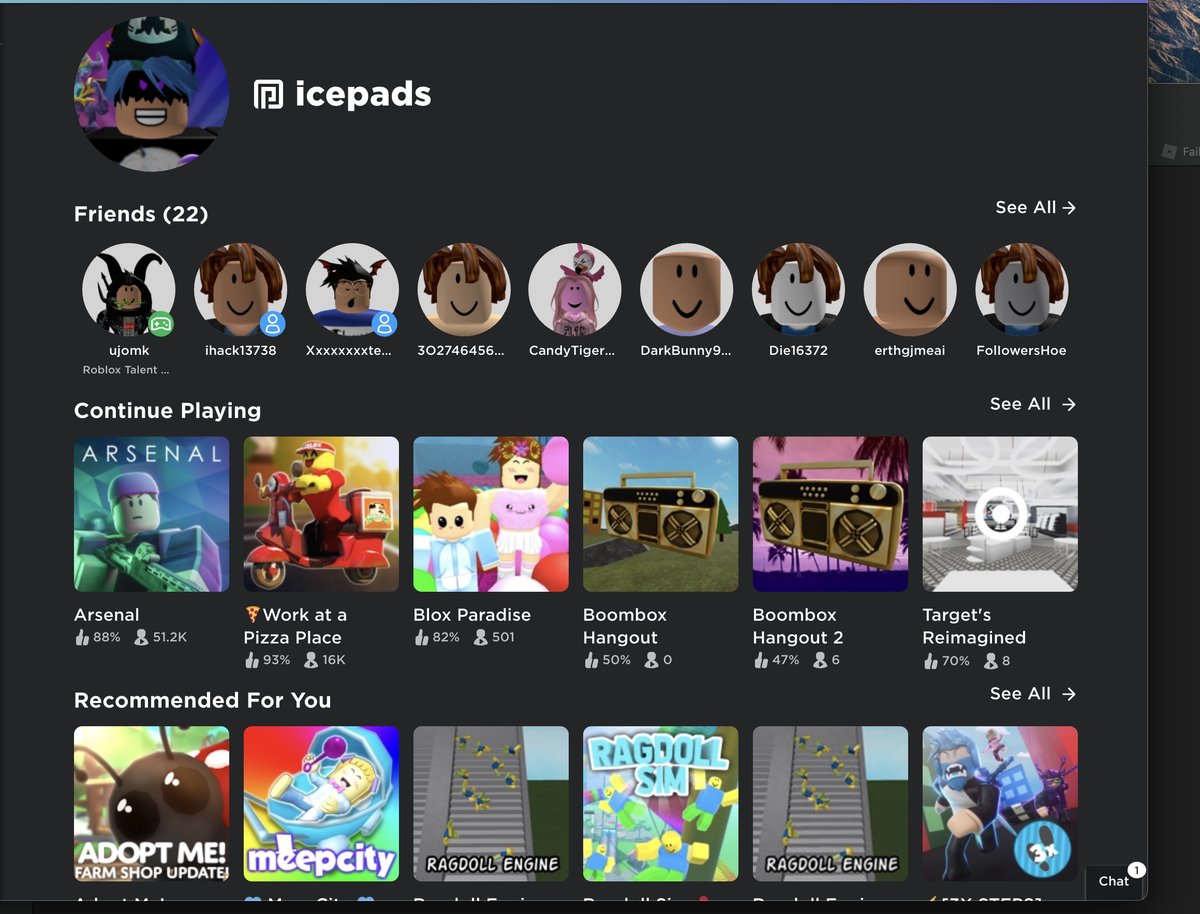
Task: Open the Chat panel button
Action: (1114, 881)
